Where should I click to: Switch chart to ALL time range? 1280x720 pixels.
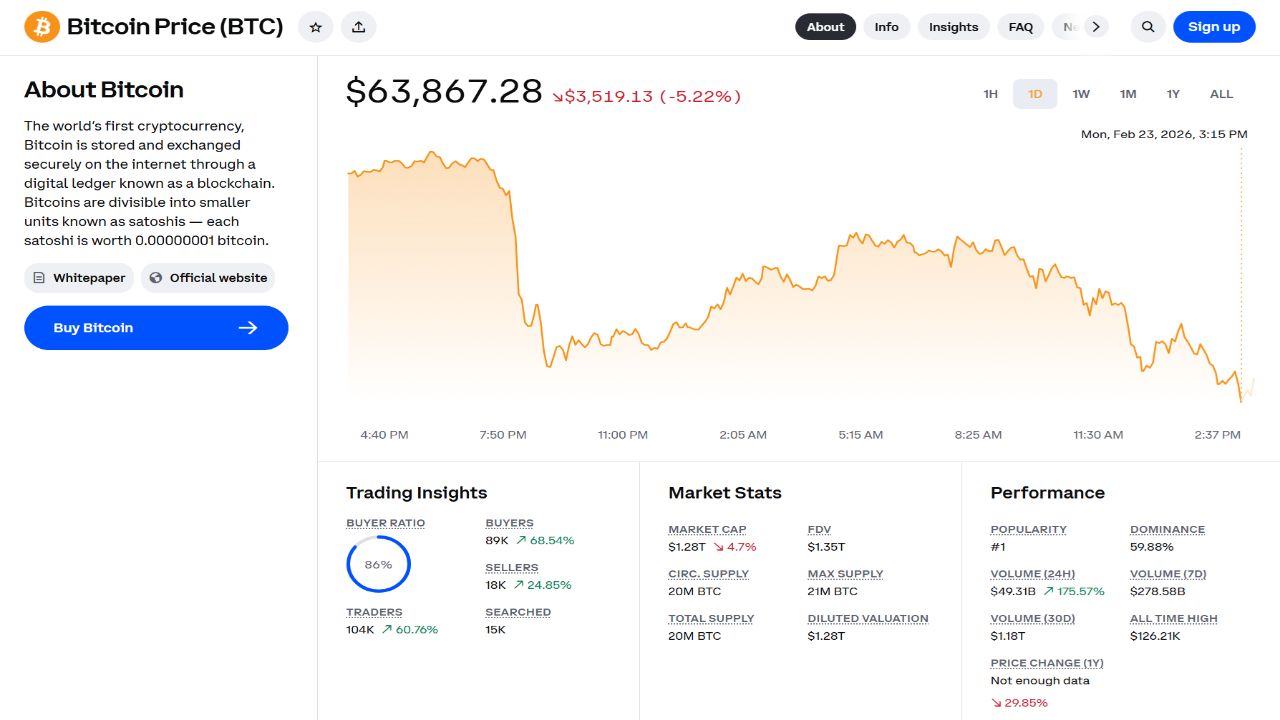pos(1221,94)
